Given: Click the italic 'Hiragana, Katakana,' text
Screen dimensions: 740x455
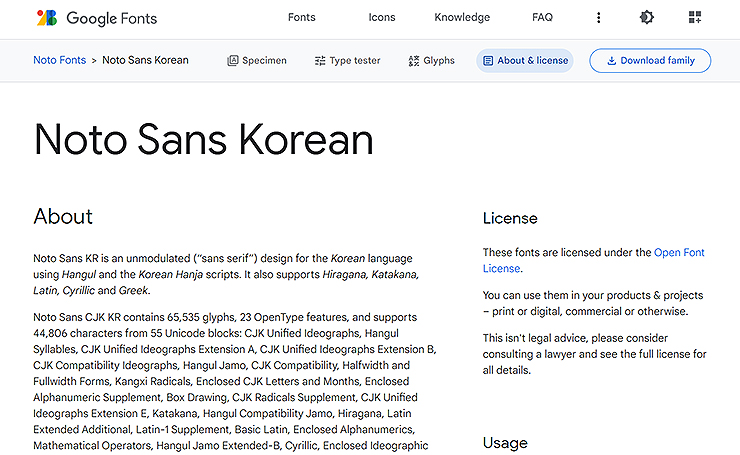Looking at the screenshot, I should click(370, 274).
